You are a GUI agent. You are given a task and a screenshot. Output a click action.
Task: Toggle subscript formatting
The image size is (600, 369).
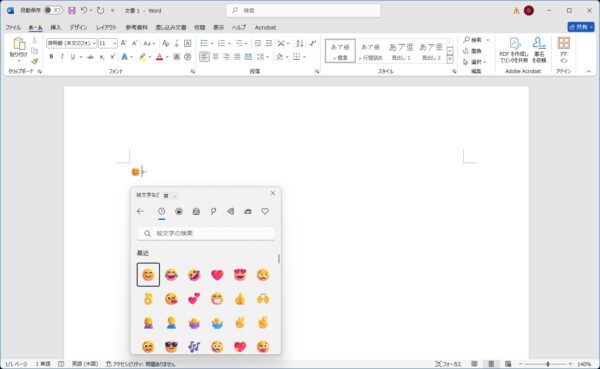tap(102, 57)
